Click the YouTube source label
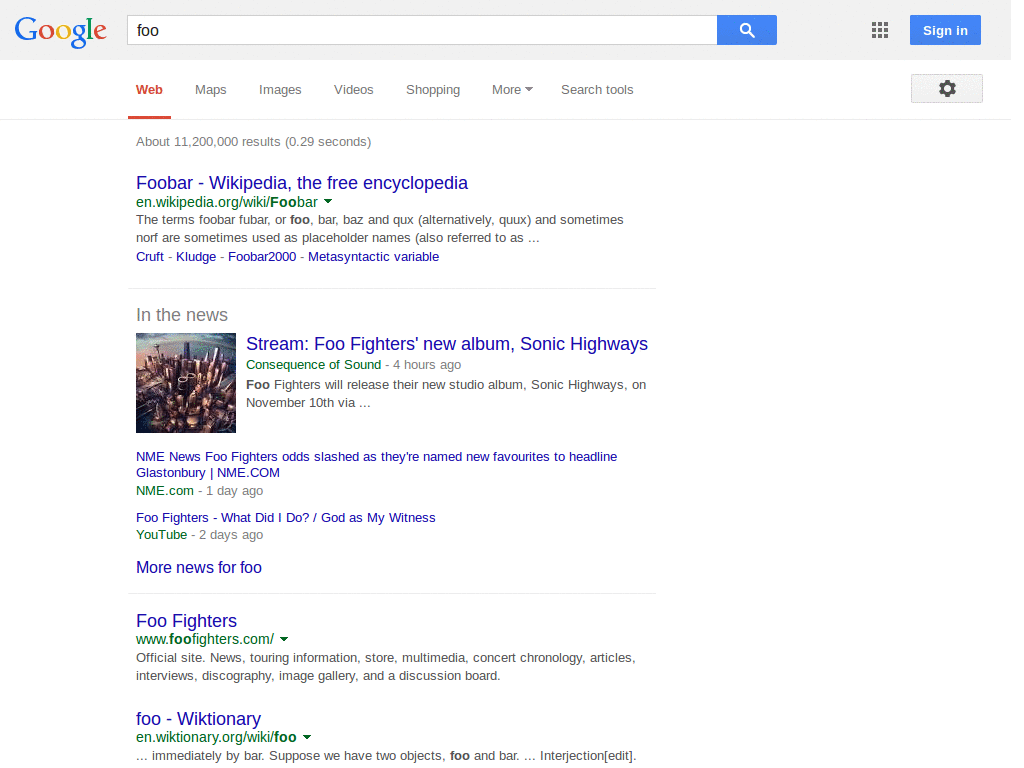The height and width of the screenshot is (768, 1024). (x=161, y=535)
